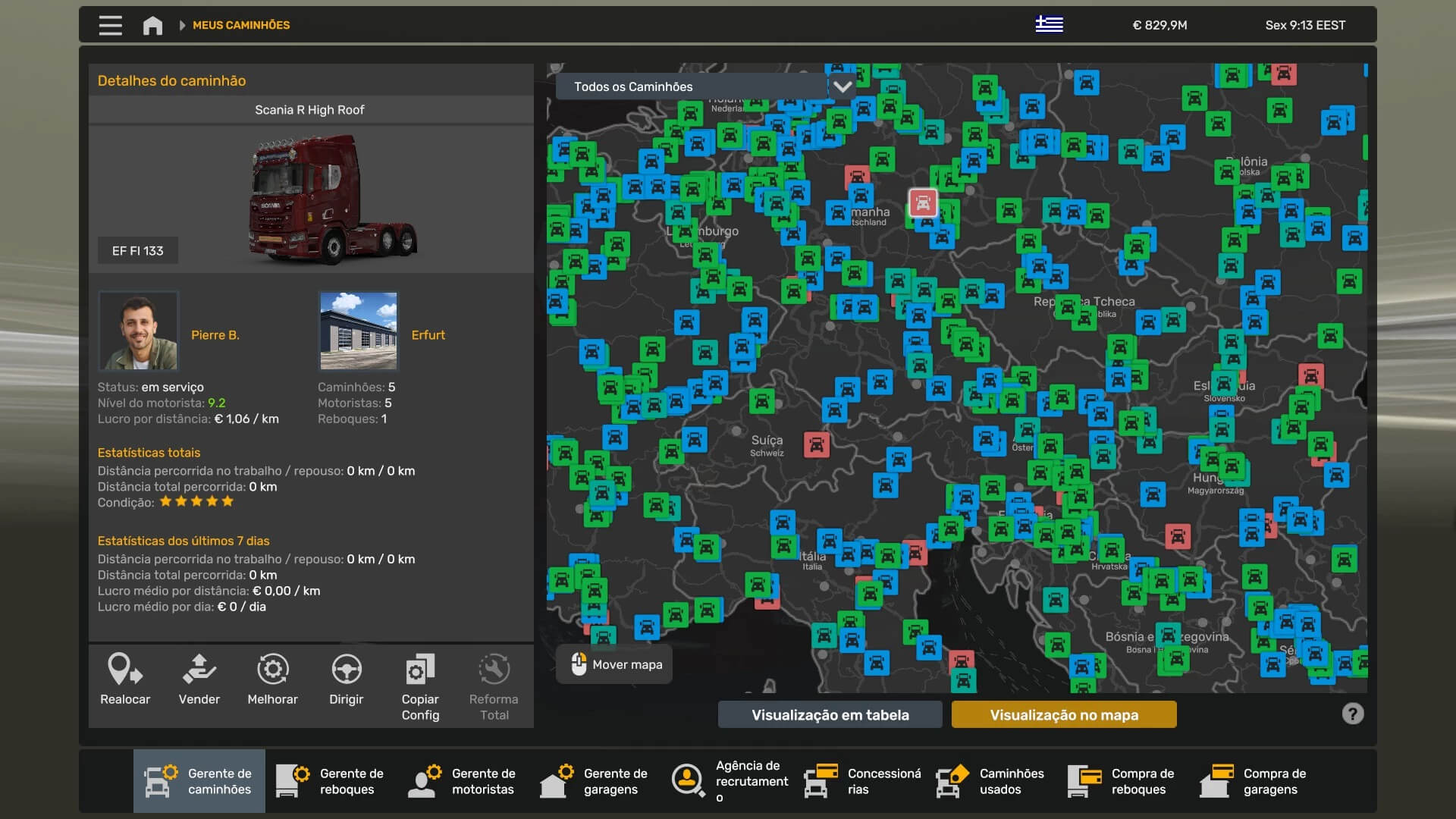Click the Melhorar upgrade icon

[272, 670]
